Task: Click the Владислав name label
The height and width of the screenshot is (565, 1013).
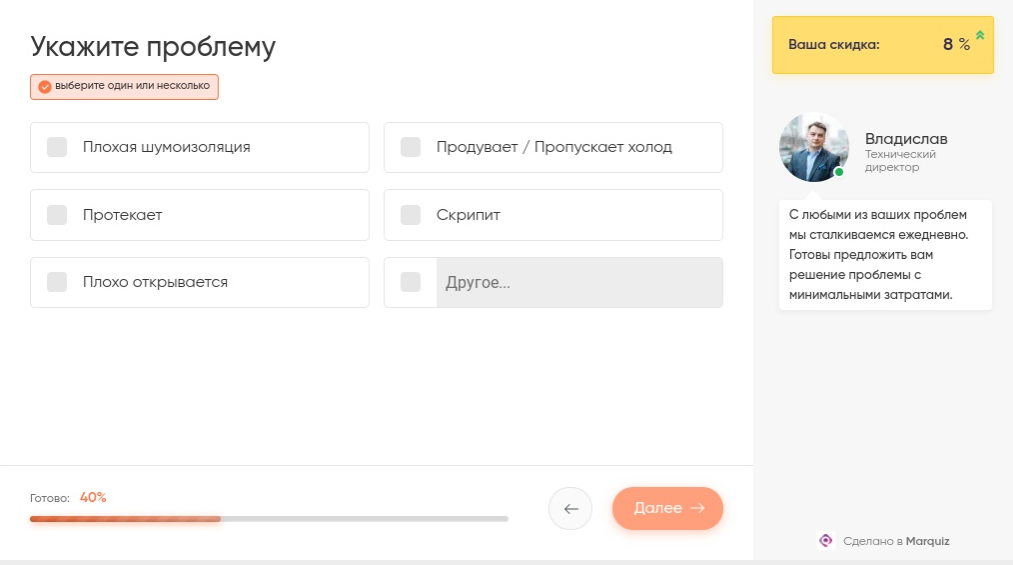Action: tap(906, 139)
